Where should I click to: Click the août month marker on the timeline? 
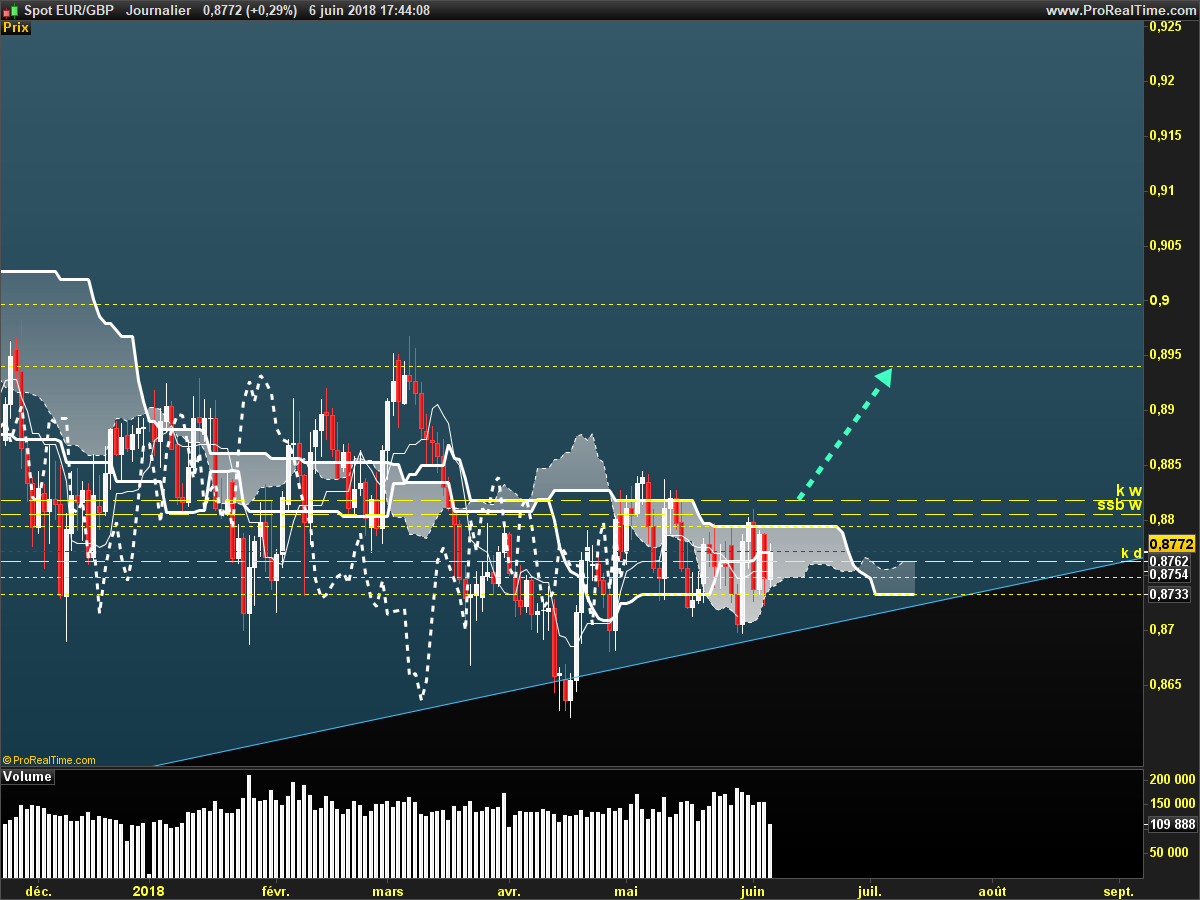(992, 890)
